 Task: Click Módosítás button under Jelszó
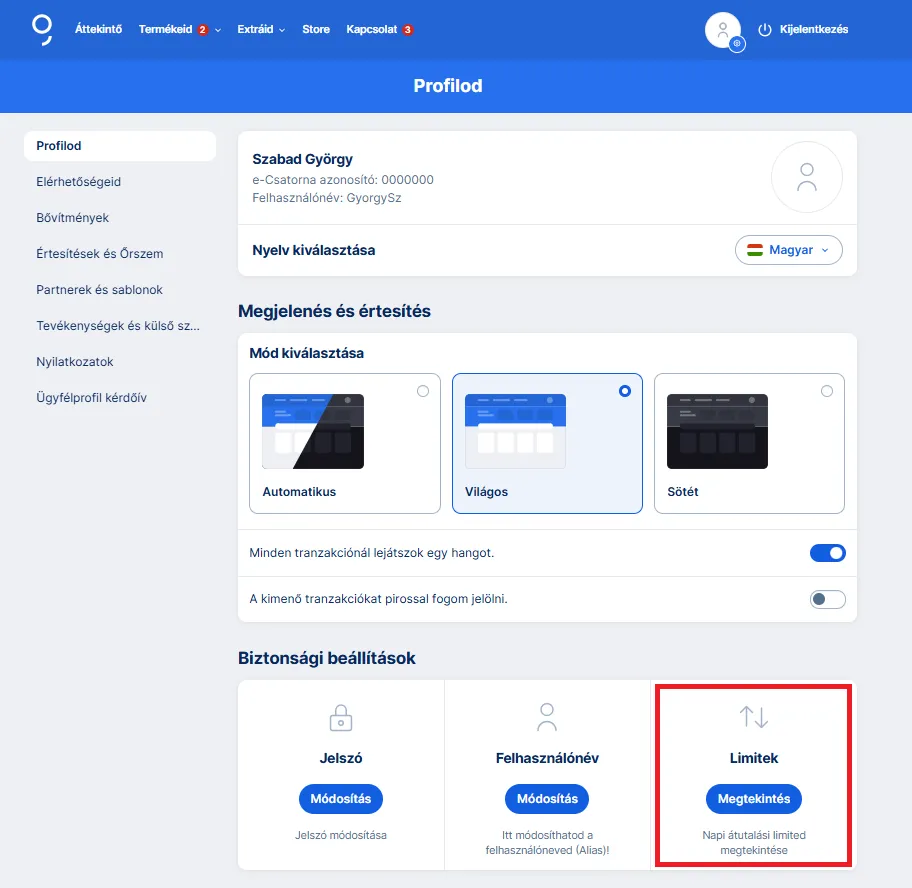341,799
